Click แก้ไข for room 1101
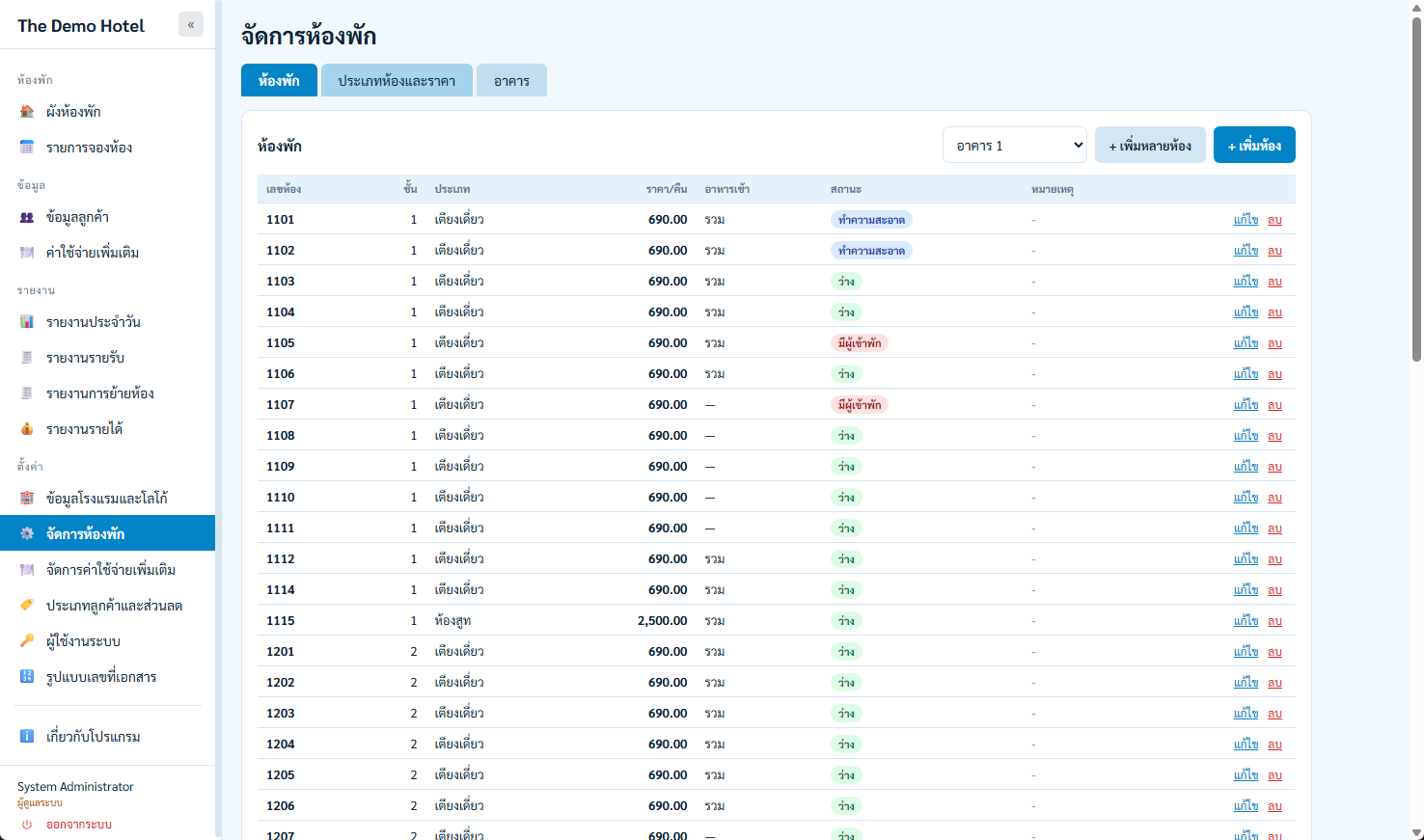Image resolution: width=1424 pixels, height=840 pixels. (1246, 220)
